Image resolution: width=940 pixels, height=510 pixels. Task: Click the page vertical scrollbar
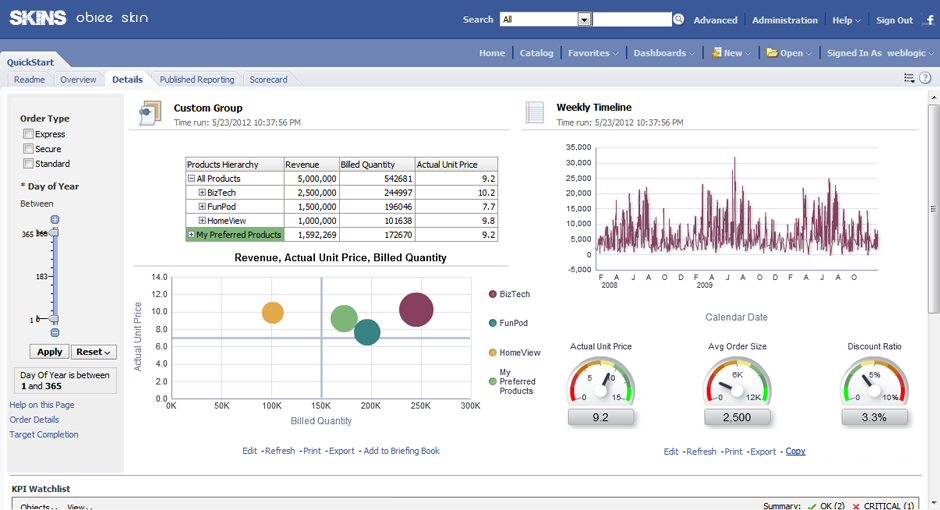point(933,209)
